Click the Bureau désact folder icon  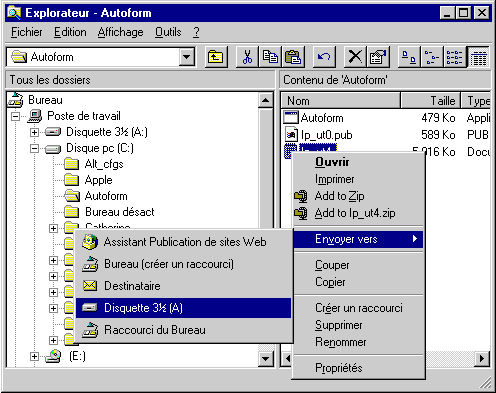(x=71, y=212)
